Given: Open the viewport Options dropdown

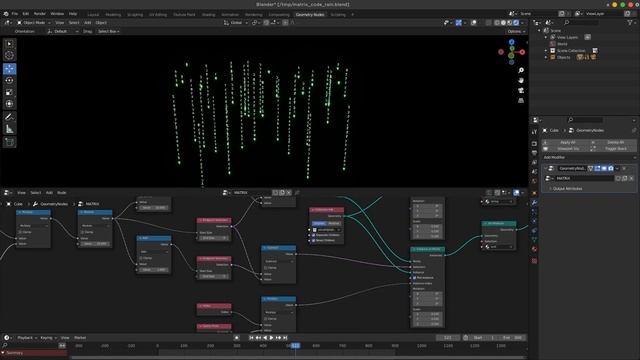Looking at the screenshot, I should coord(516,31).
